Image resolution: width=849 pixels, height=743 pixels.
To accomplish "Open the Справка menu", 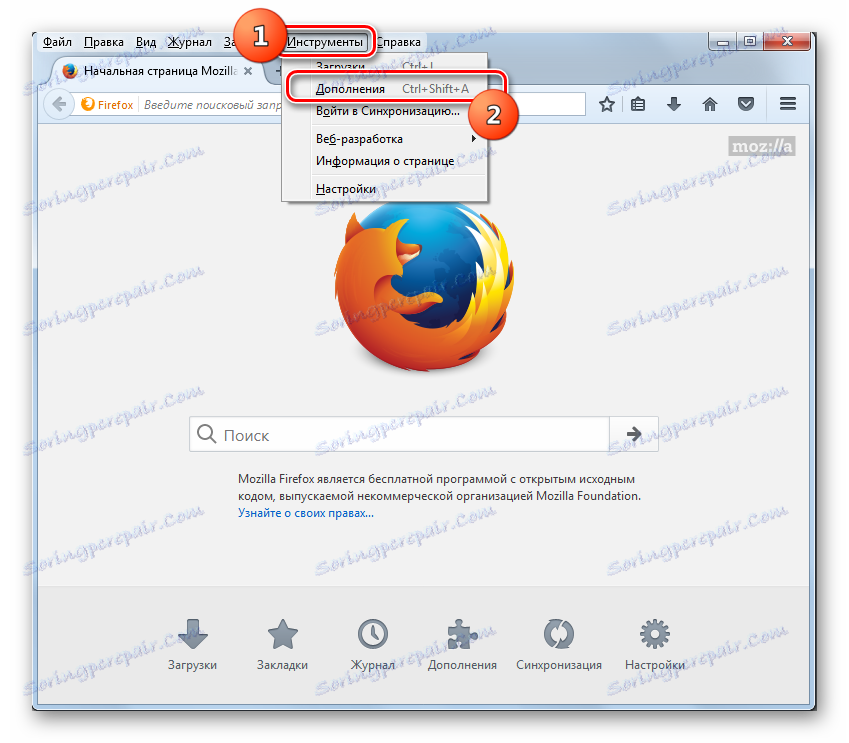I will [399, 42].
